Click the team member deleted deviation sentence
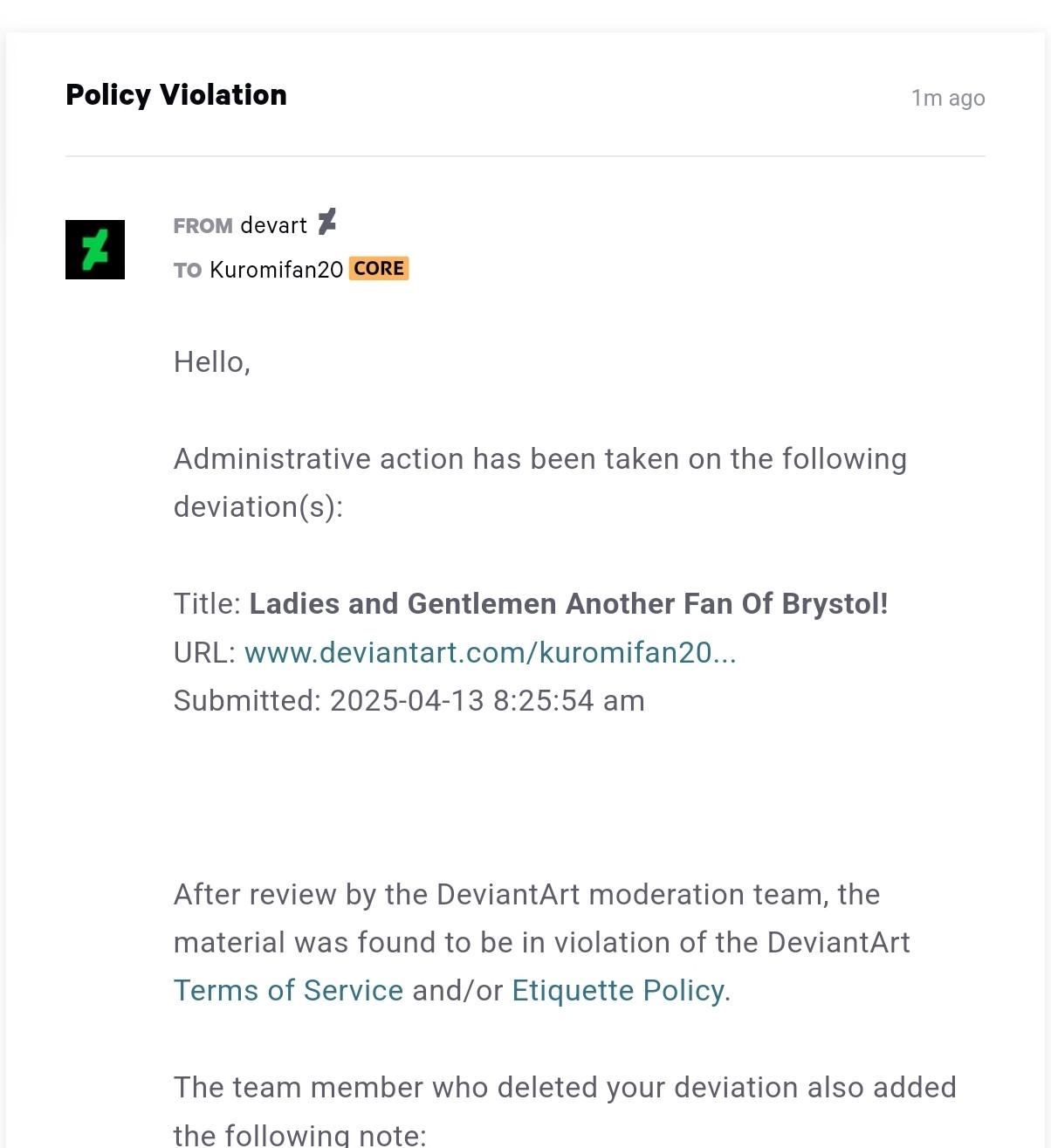 [565, 1110]
